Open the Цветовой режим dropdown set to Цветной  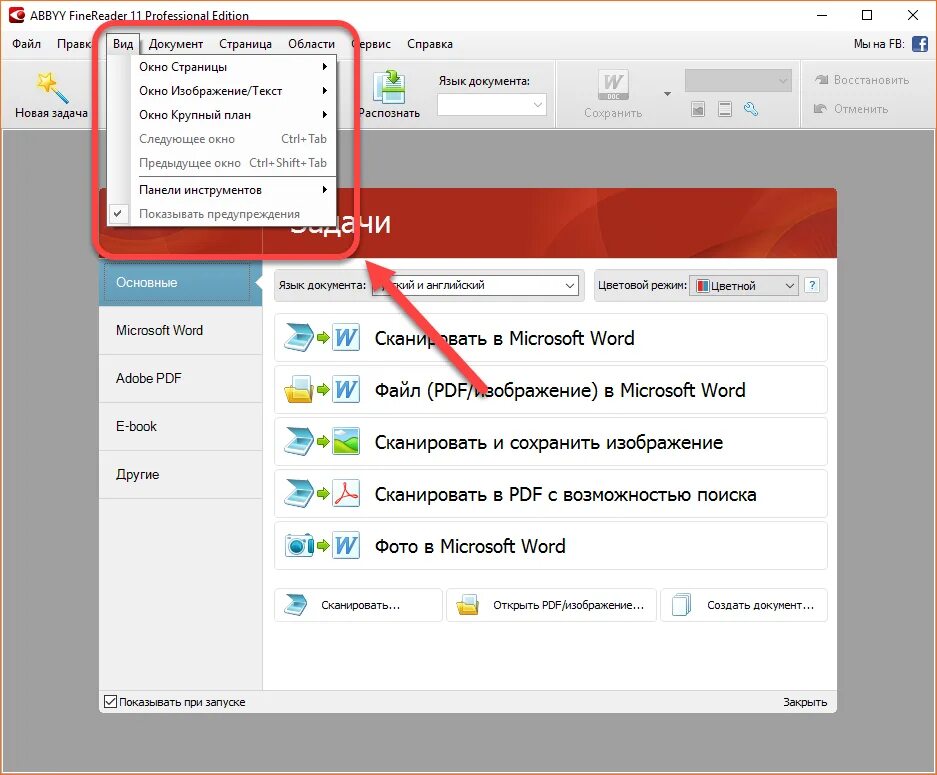coord(744,286)
